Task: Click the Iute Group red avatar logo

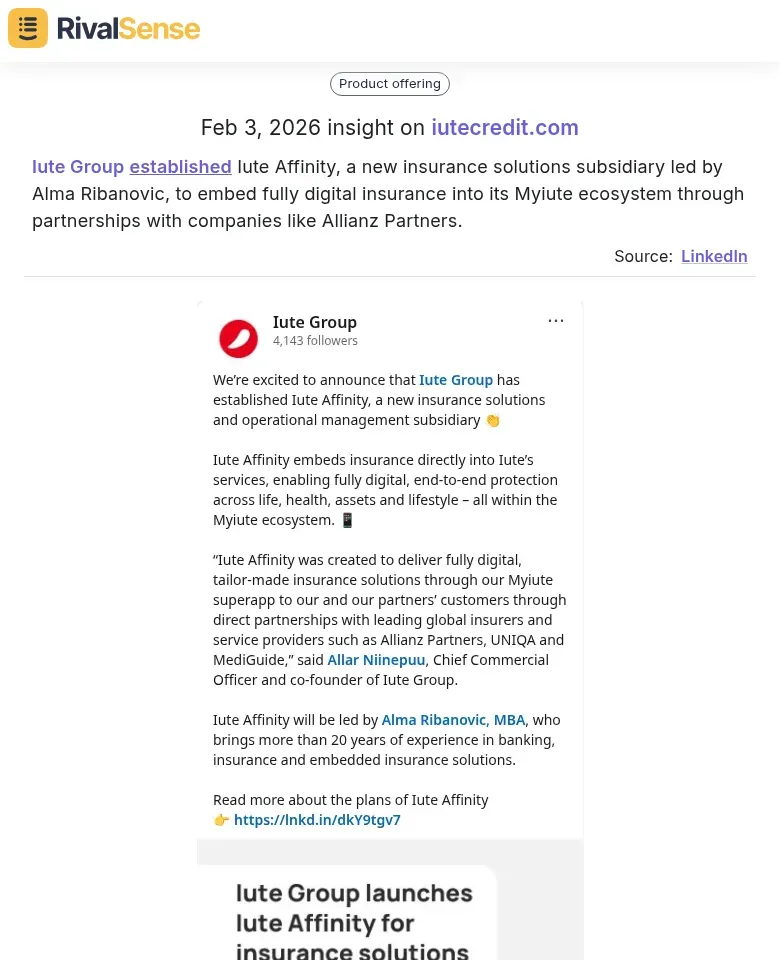Action: click(239, 338)
